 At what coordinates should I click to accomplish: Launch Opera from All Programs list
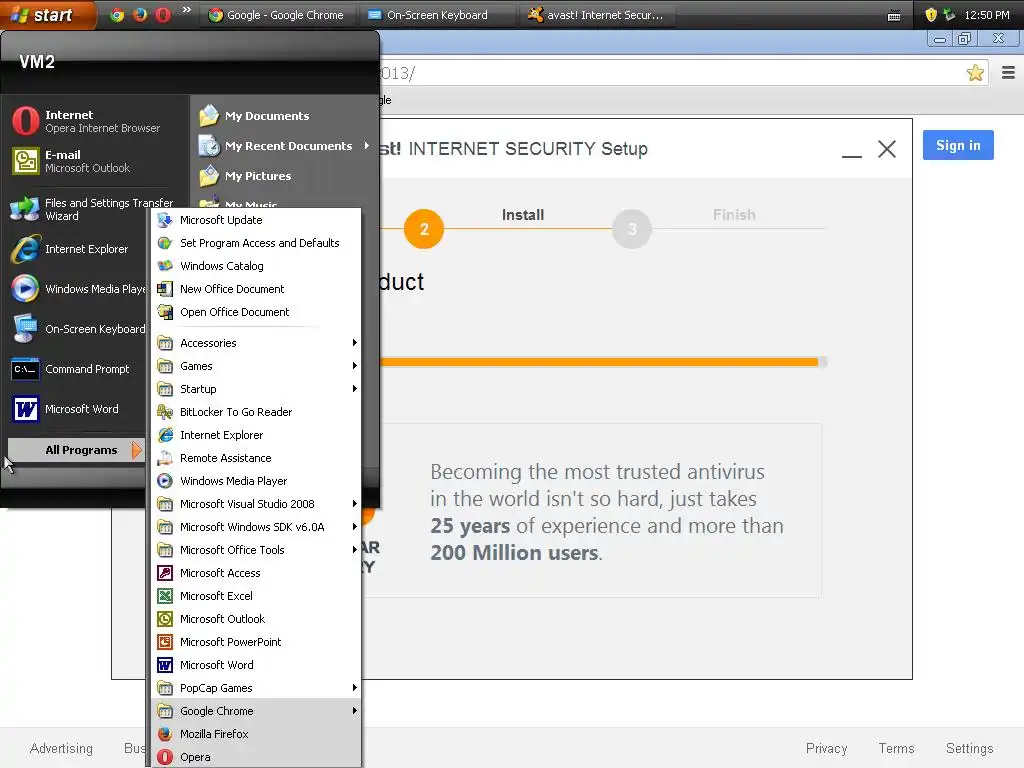coord(257,757)
